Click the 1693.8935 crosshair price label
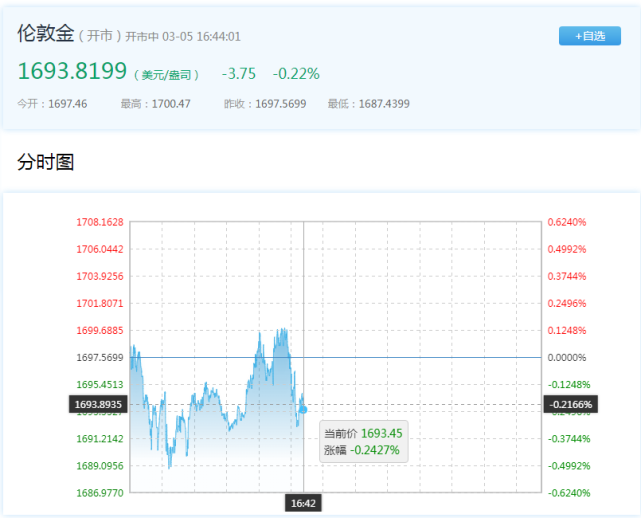The height and width of the screenshot is (518, 641). pyautogui.click(x=98, y=404)
